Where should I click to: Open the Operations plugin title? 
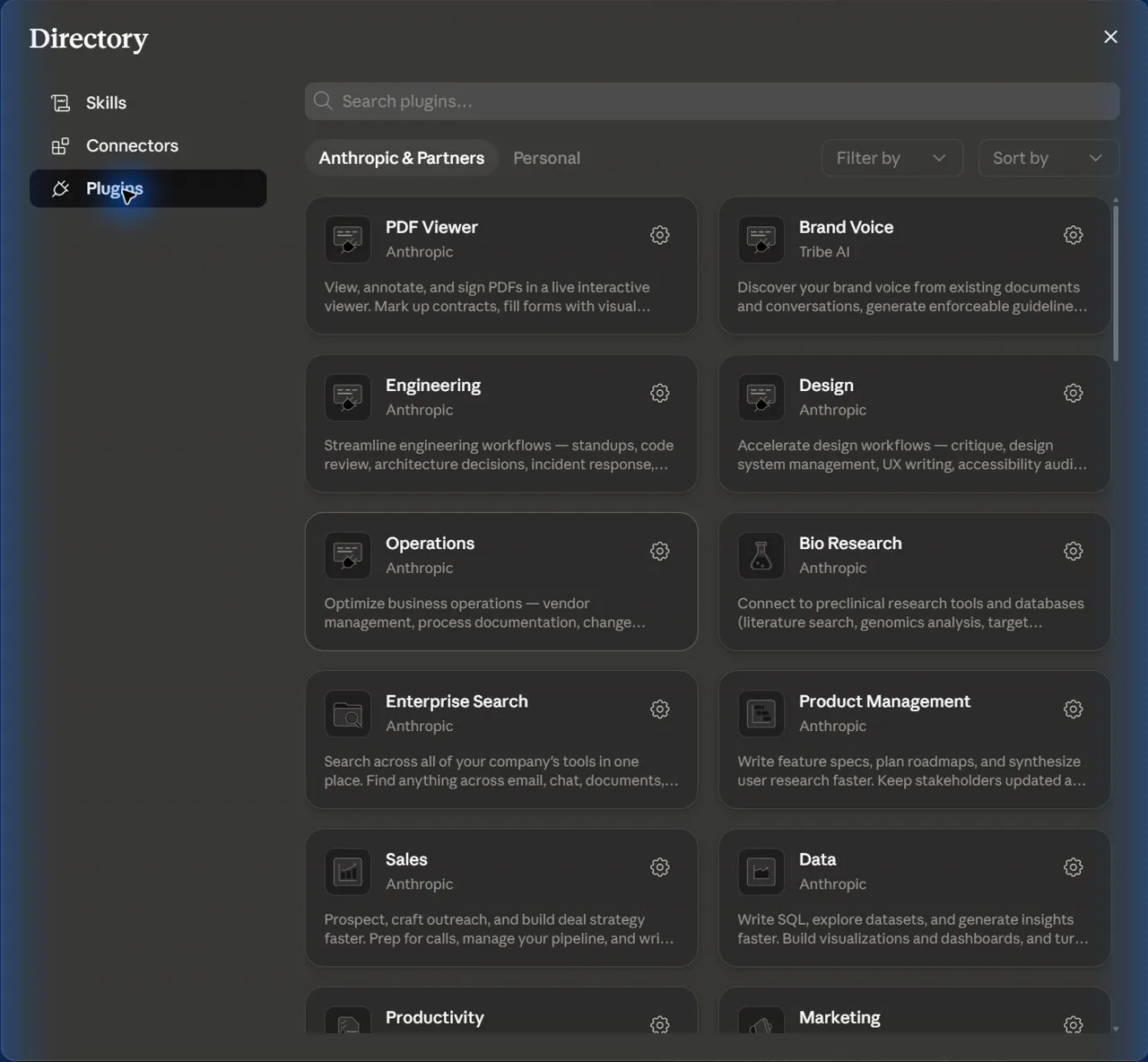click(x=430, y=544)
